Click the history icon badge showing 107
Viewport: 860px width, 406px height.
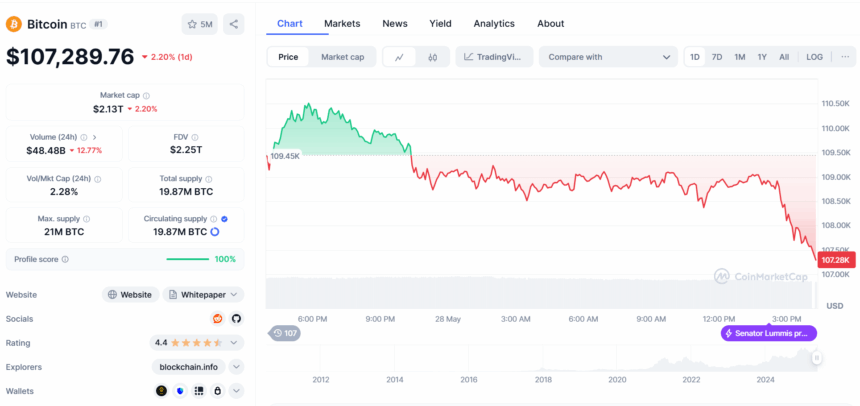tap(285, 333)
